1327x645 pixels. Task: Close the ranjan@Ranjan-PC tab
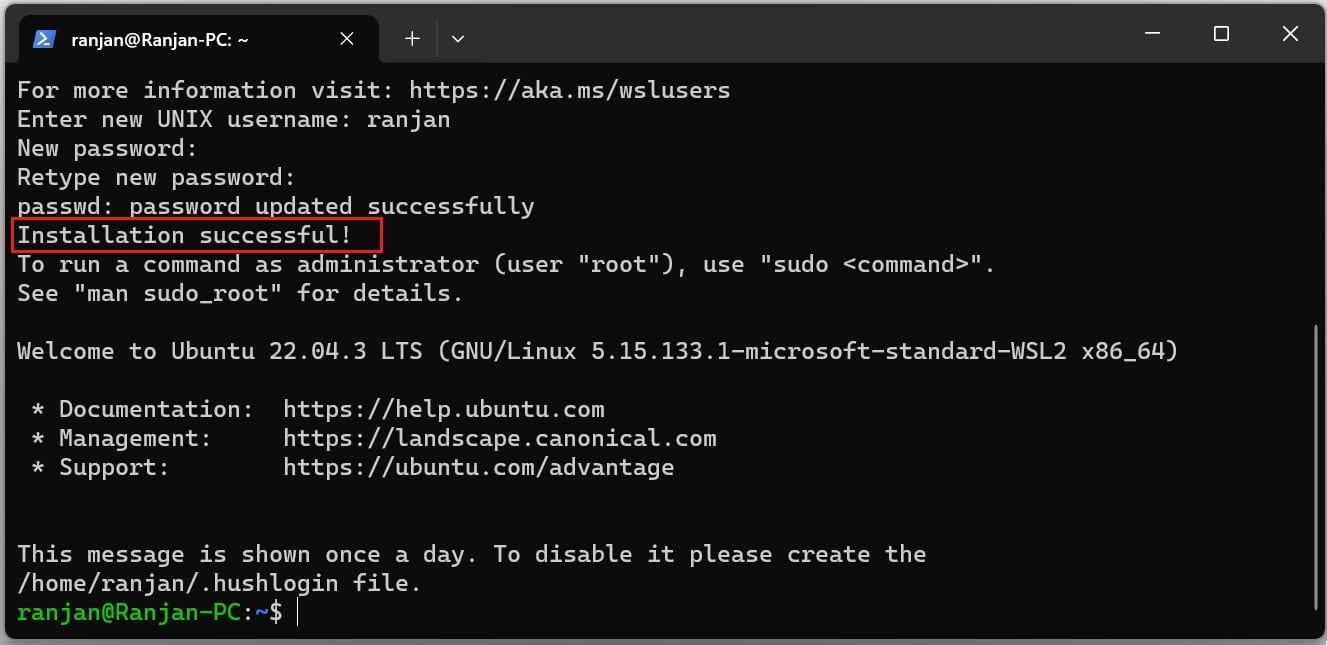(346, 38)
